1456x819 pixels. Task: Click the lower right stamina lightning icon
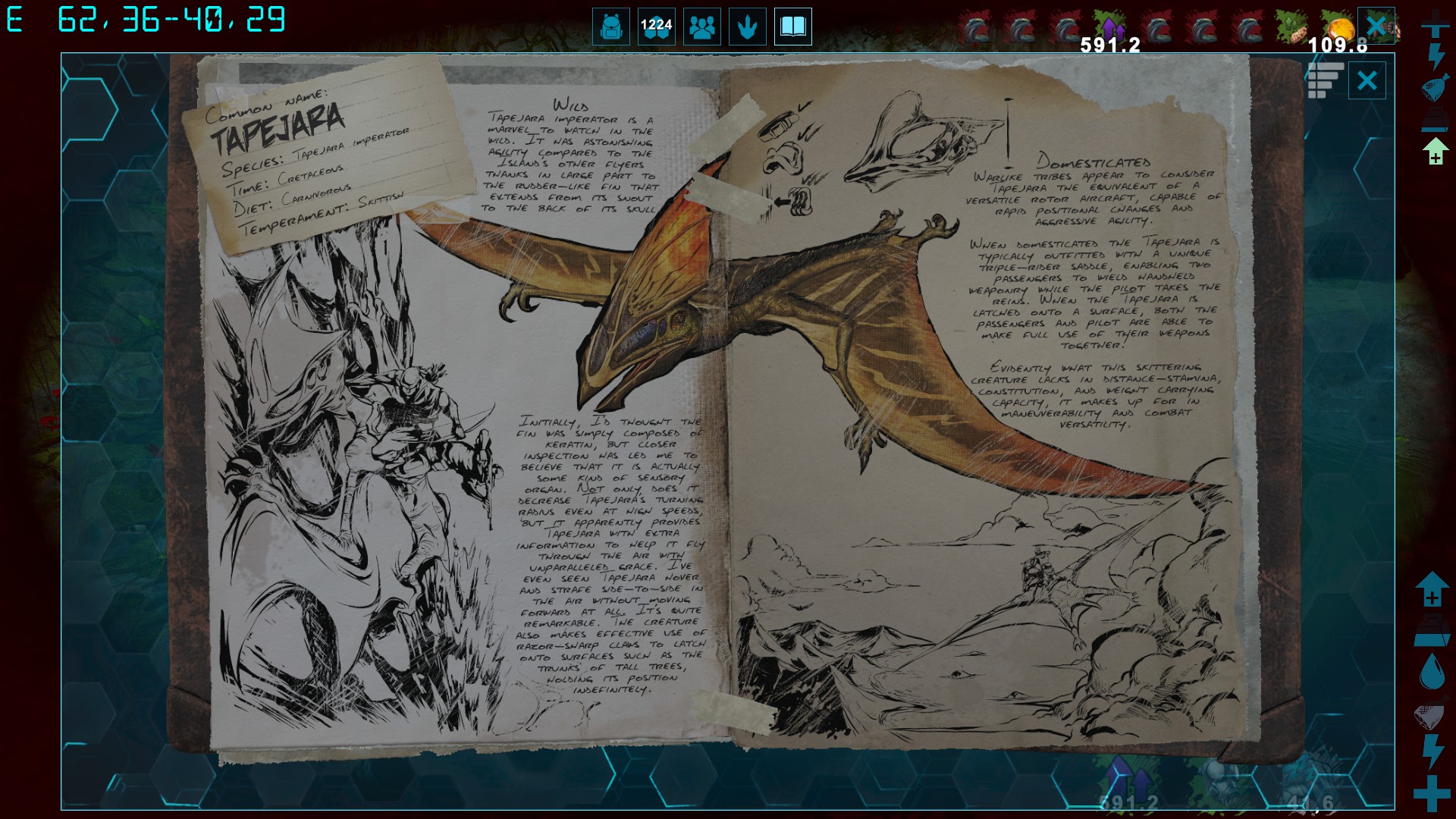(1432, 752)
